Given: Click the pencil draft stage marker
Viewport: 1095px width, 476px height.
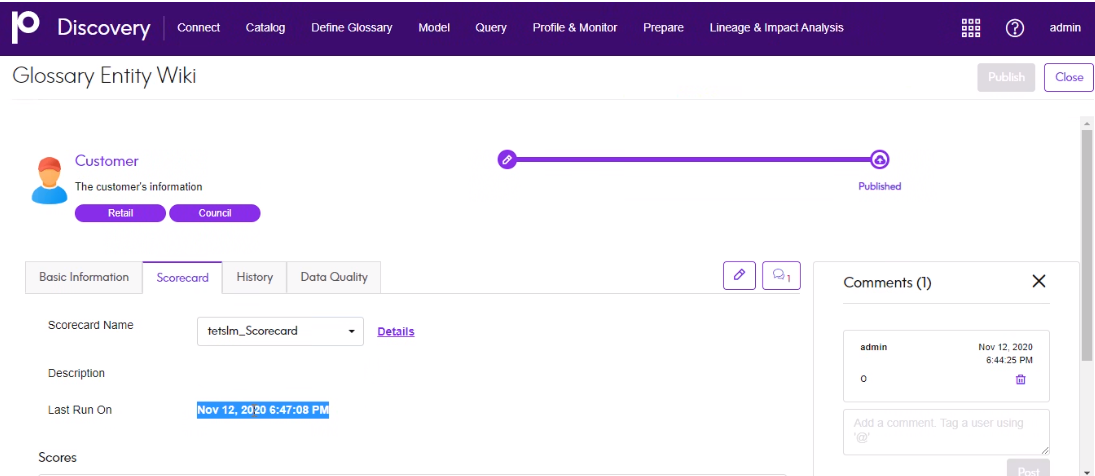Looking at the screenshot, I should click(x=507, y=160).
